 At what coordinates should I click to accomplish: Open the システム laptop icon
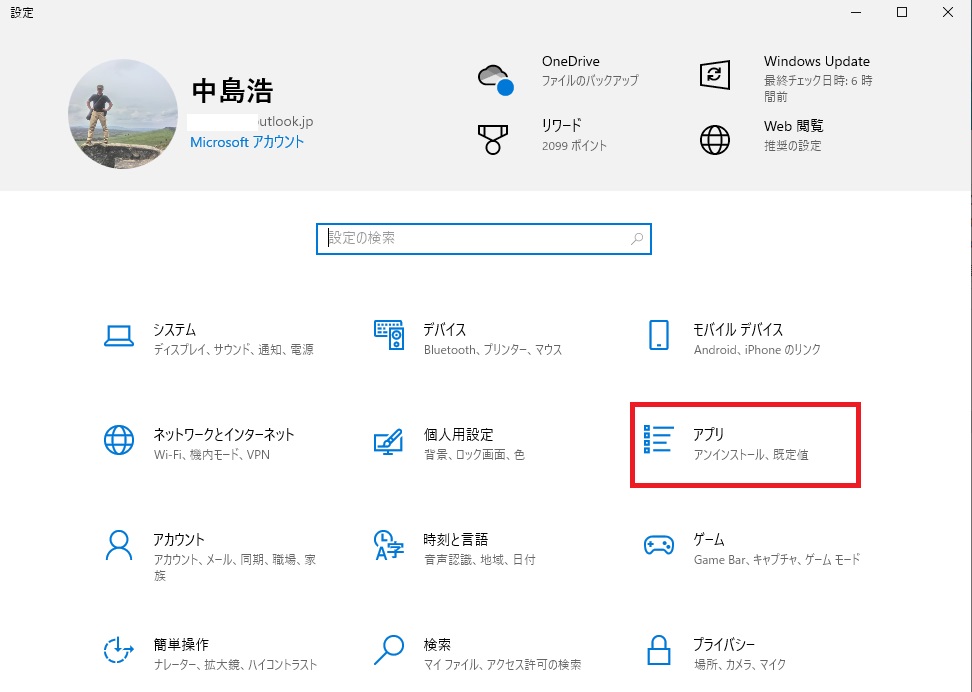click(x=119, y=337)
